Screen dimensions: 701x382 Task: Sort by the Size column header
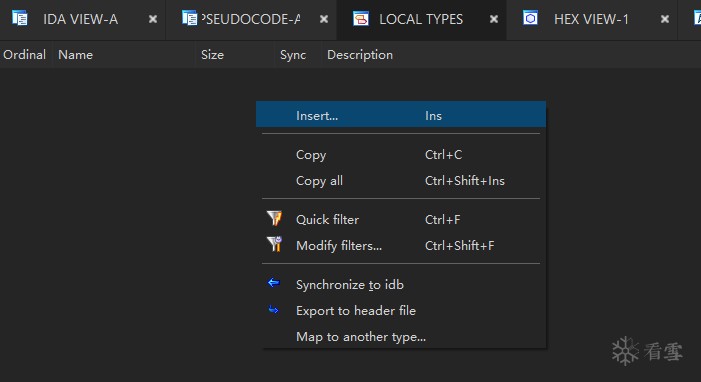click(212, 55)
